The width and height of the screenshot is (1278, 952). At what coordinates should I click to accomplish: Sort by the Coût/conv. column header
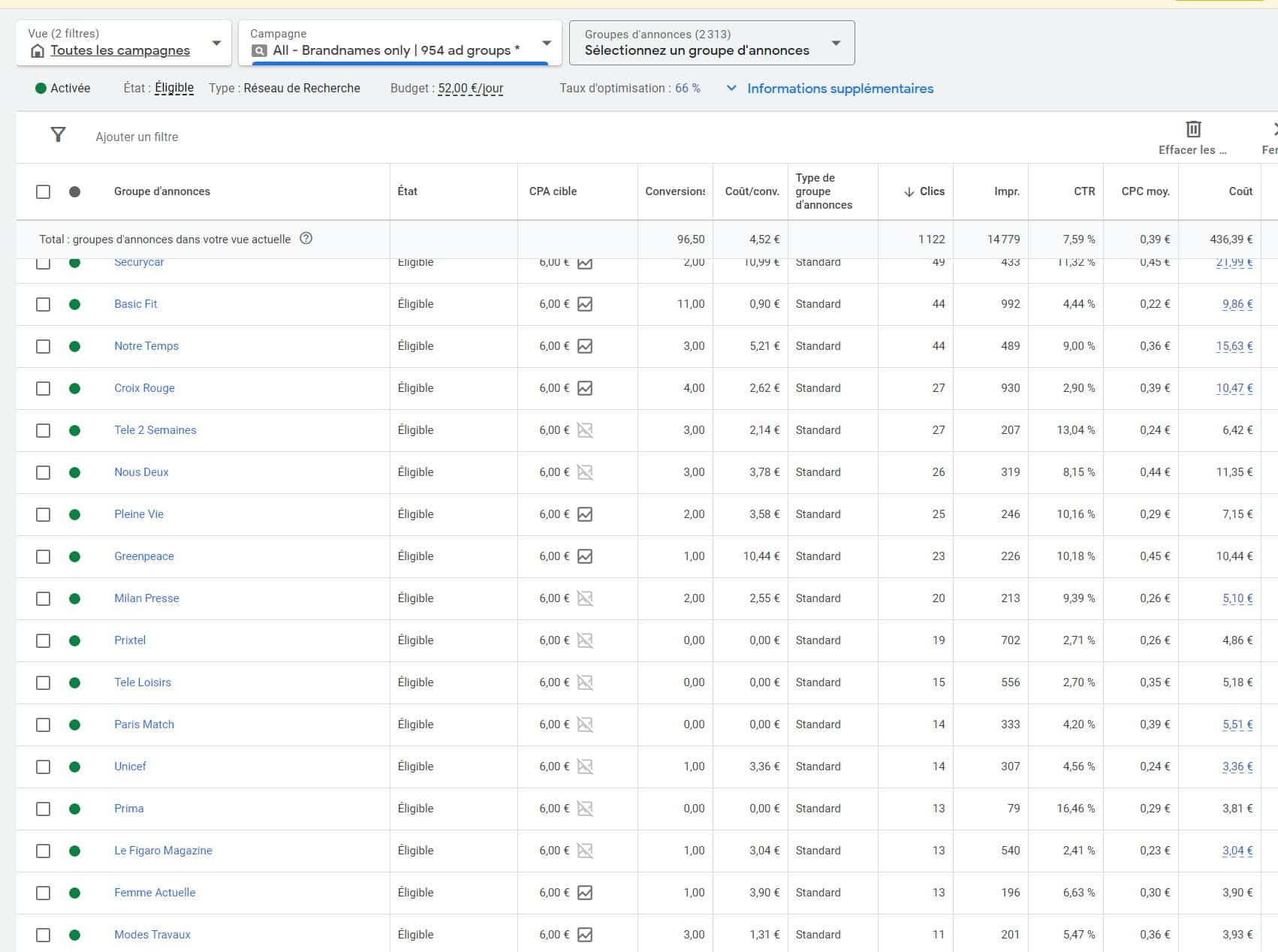tap(752, 191)
